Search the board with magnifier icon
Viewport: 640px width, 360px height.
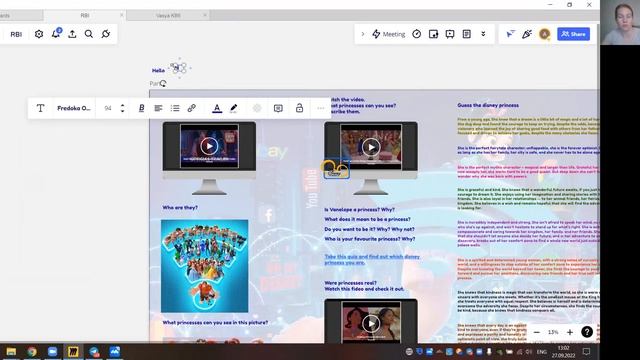point(89,34)
